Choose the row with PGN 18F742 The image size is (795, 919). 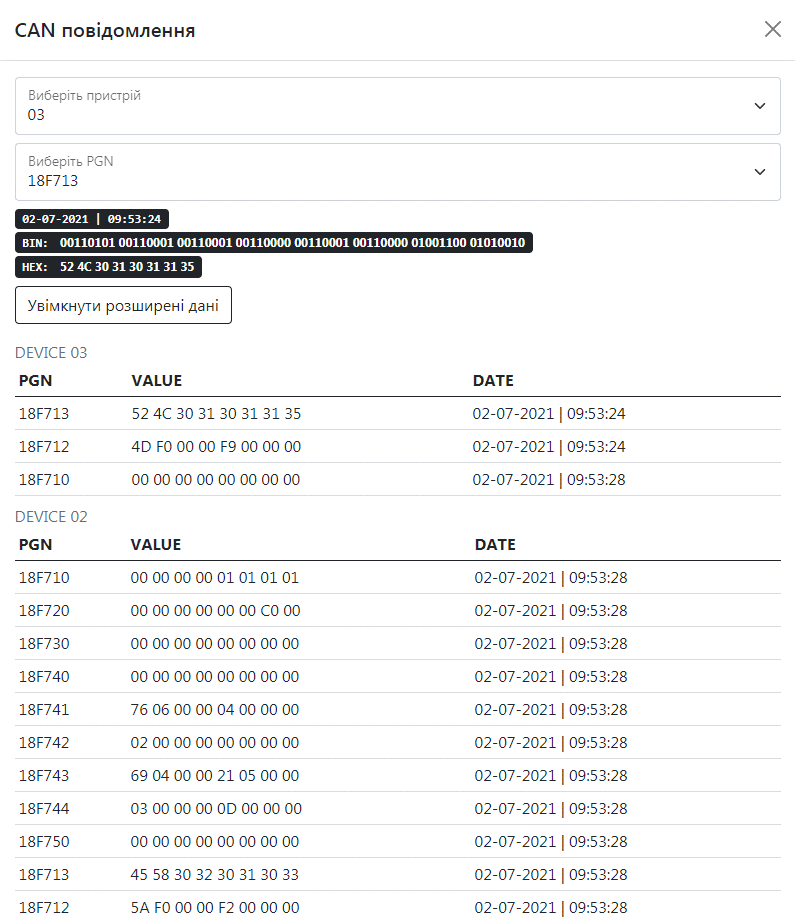397,743
